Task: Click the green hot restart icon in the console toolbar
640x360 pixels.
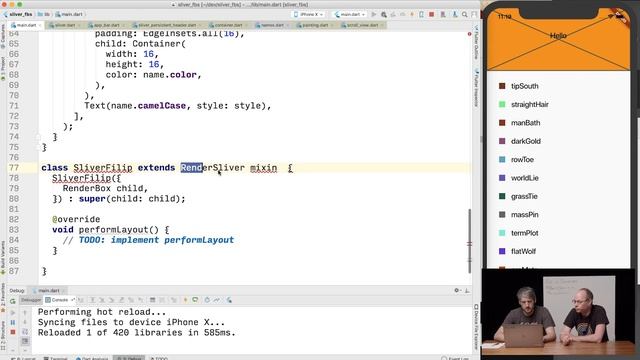Action: [x=195, y=300]
